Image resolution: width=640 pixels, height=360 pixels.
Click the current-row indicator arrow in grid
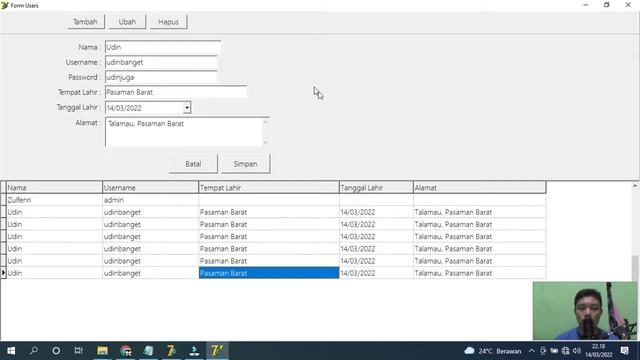tap(3, 273)
